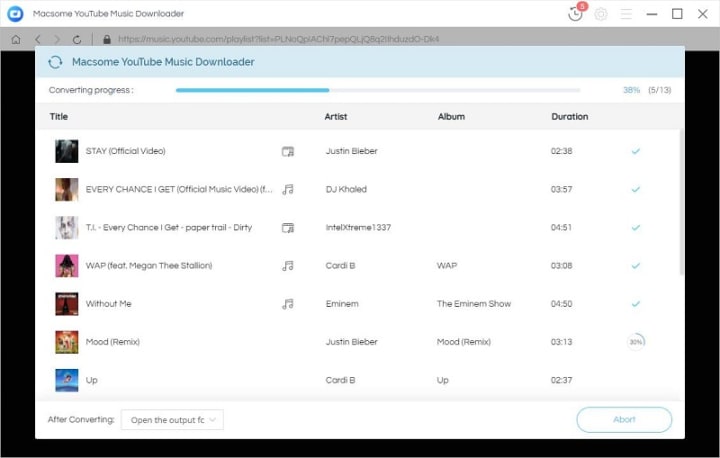Go to the browser home icon
This screenshot has height=458, width=720.
(x=16, y=40)
